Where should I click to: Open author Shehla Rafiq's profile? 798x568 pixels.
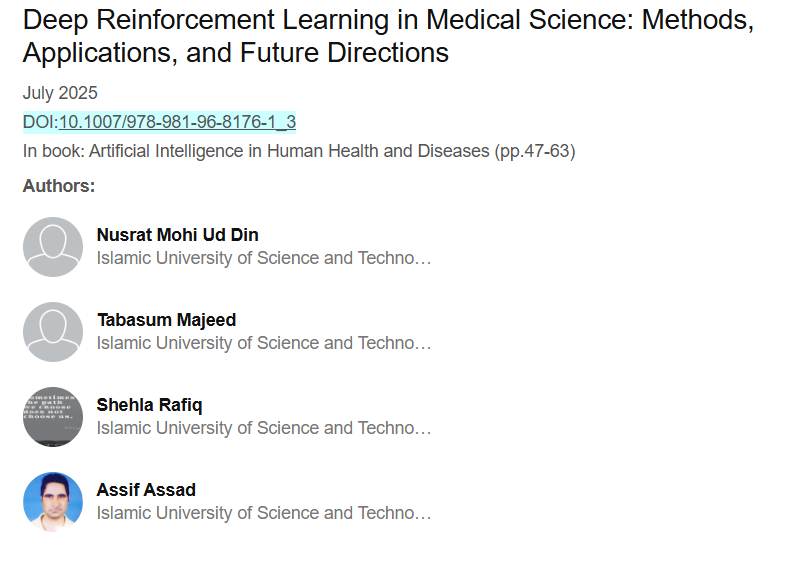149,405
